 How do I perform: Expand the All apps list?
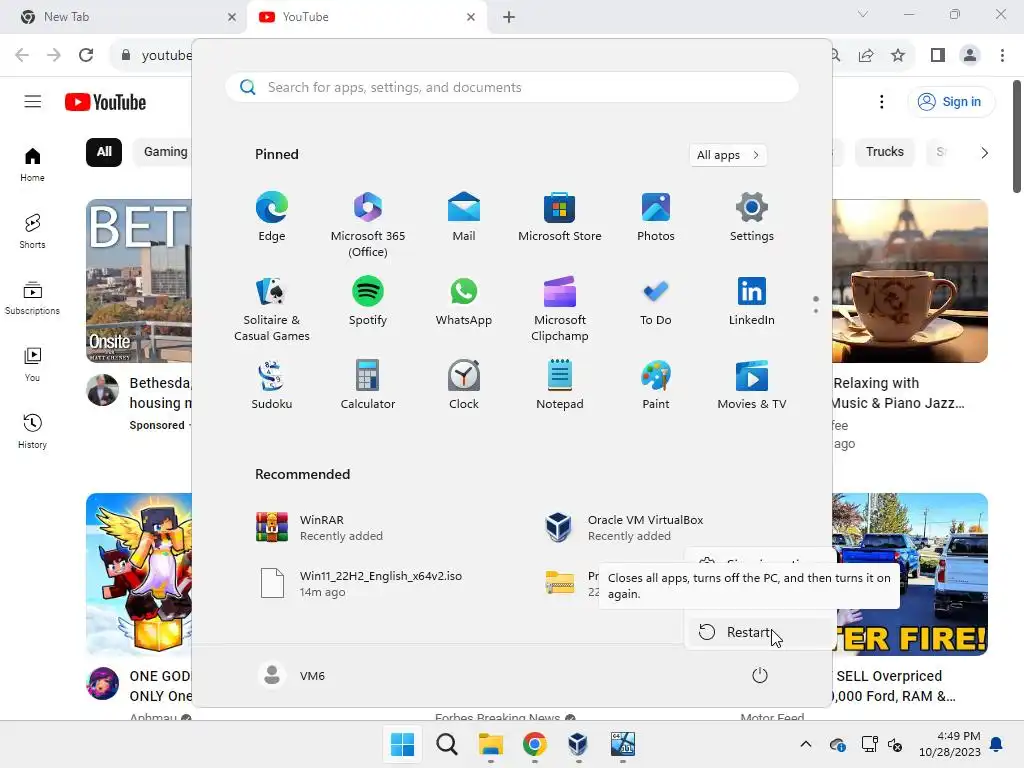[728, 155]
